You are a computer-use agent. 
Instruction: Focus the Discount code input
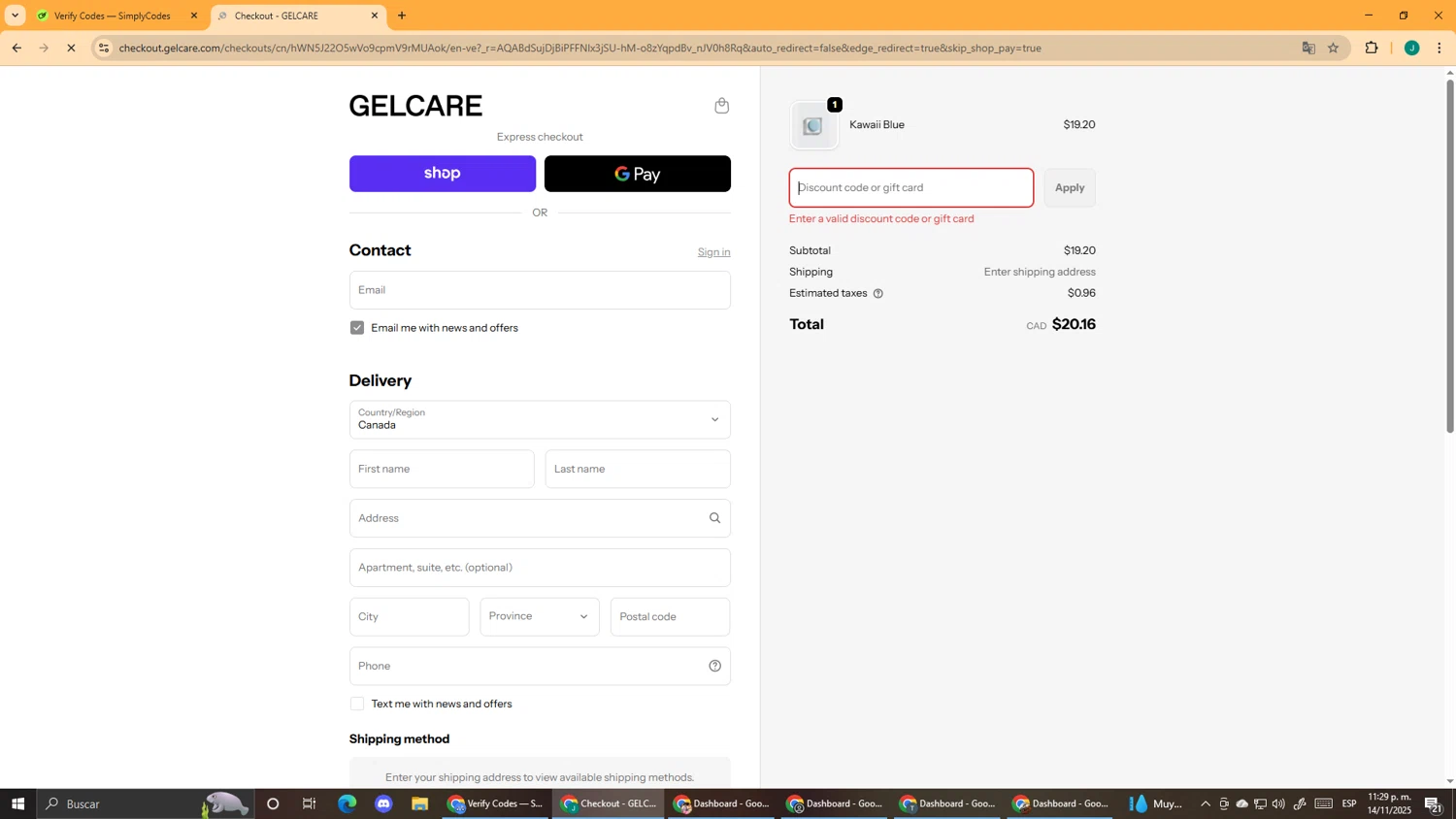click(911, 188)
